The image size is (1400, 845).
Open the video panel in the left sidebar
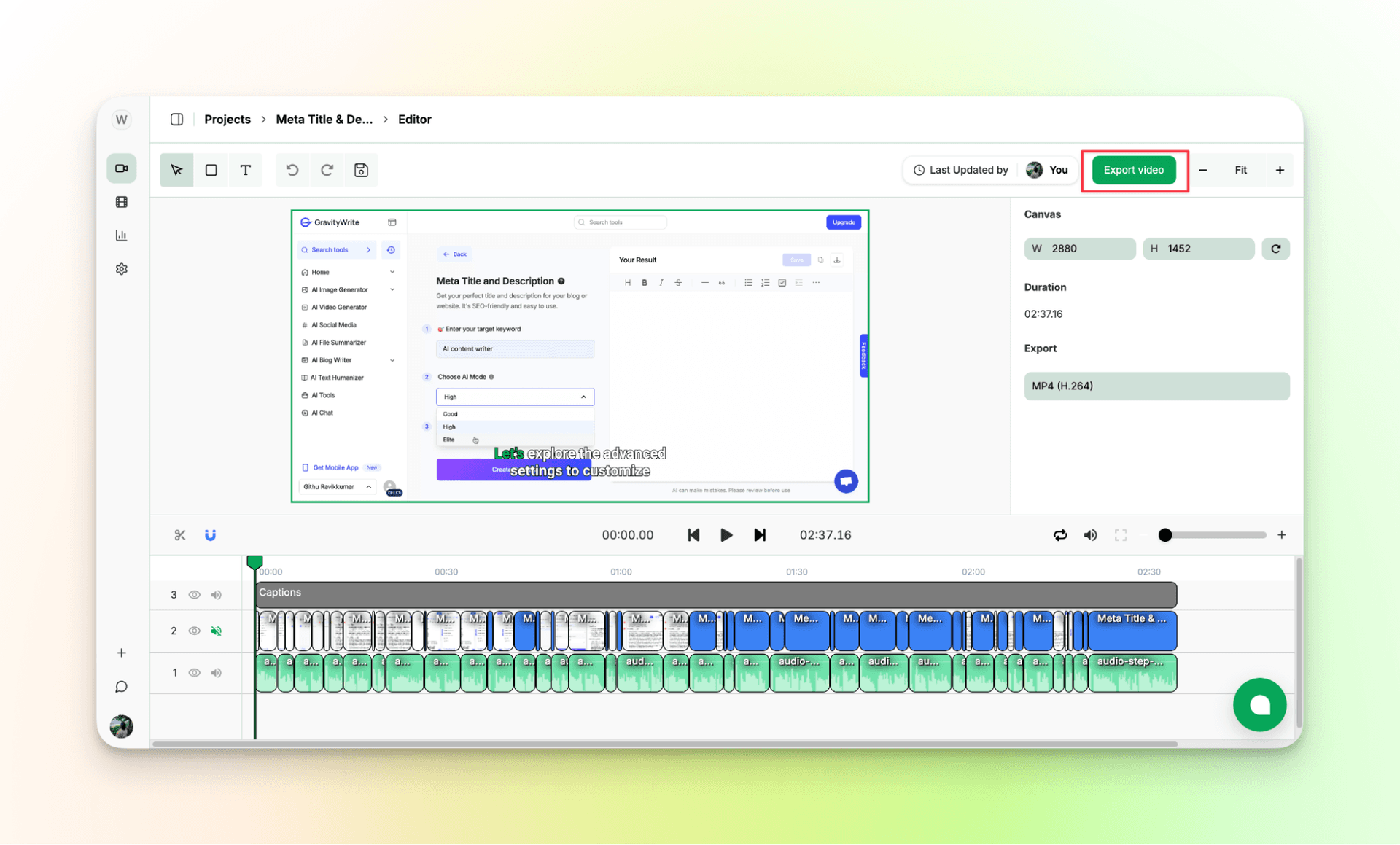(121, 168)
